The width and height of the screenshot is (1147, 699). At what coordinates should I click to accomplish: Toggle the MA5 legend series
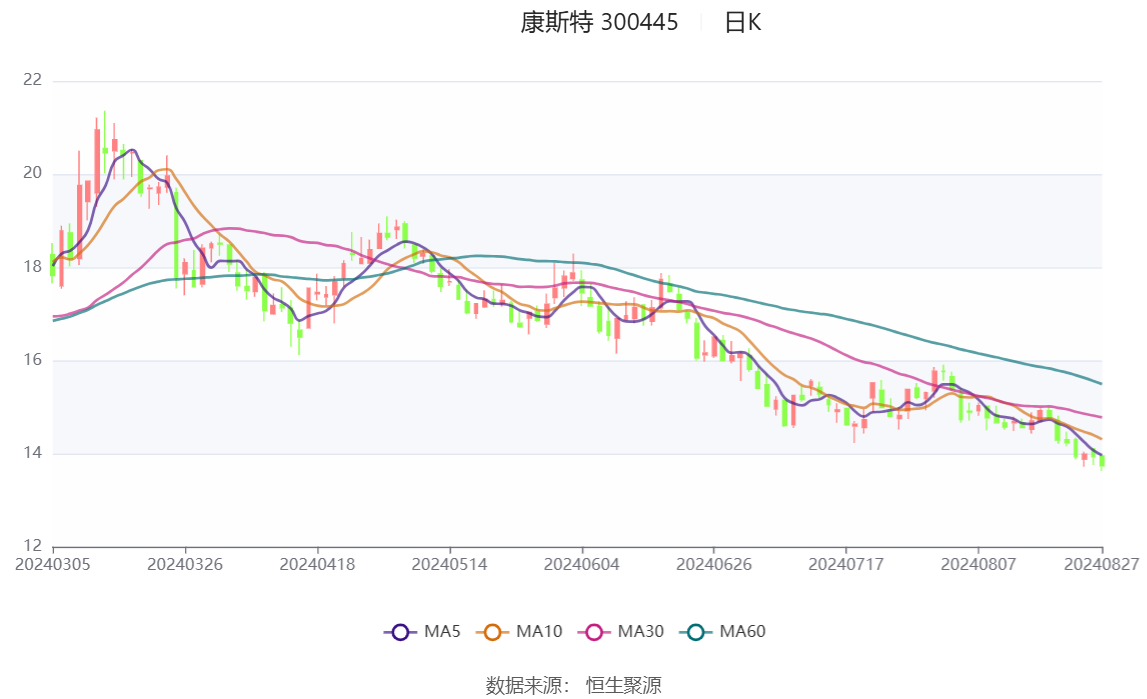(x=422, y=632)
